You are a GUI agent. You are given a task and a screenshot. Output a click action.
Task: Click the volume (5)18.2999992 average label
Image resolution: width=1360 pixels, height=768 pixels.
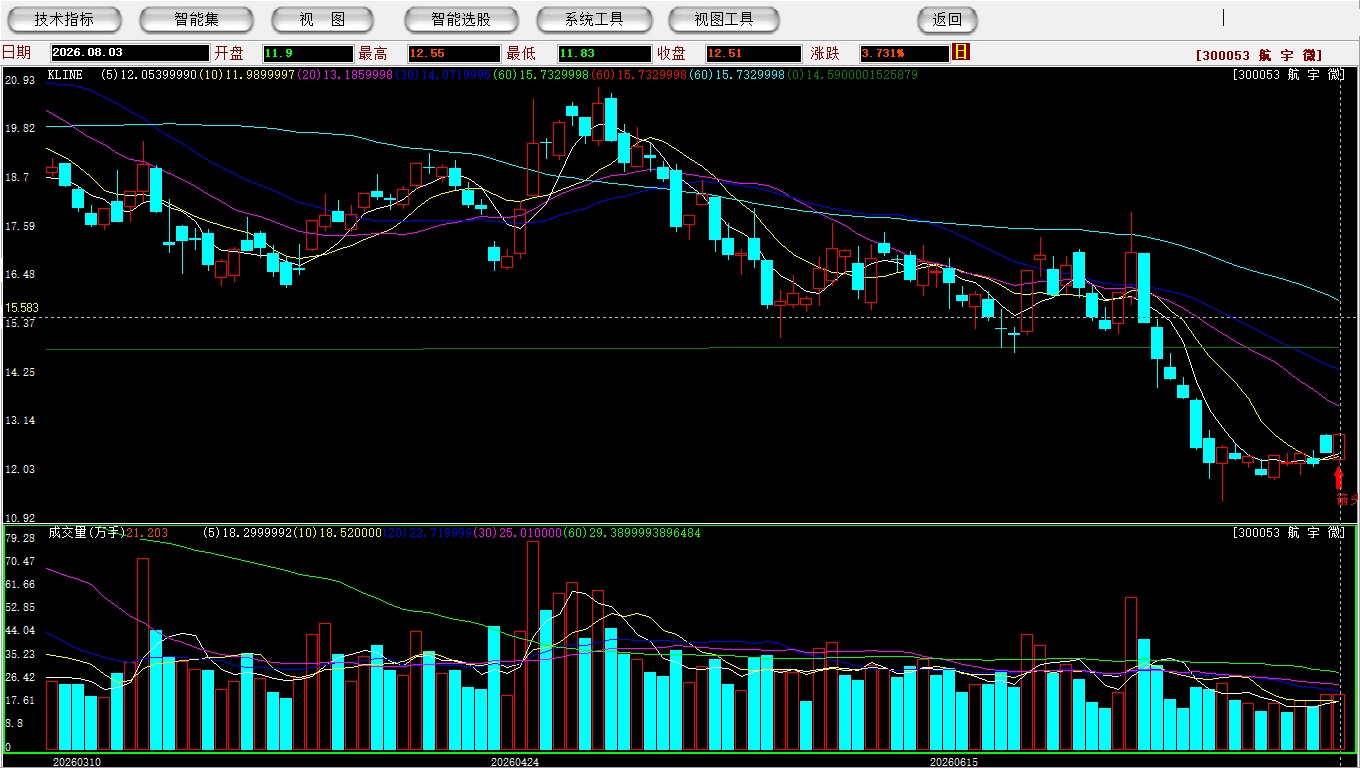(246, 533)
